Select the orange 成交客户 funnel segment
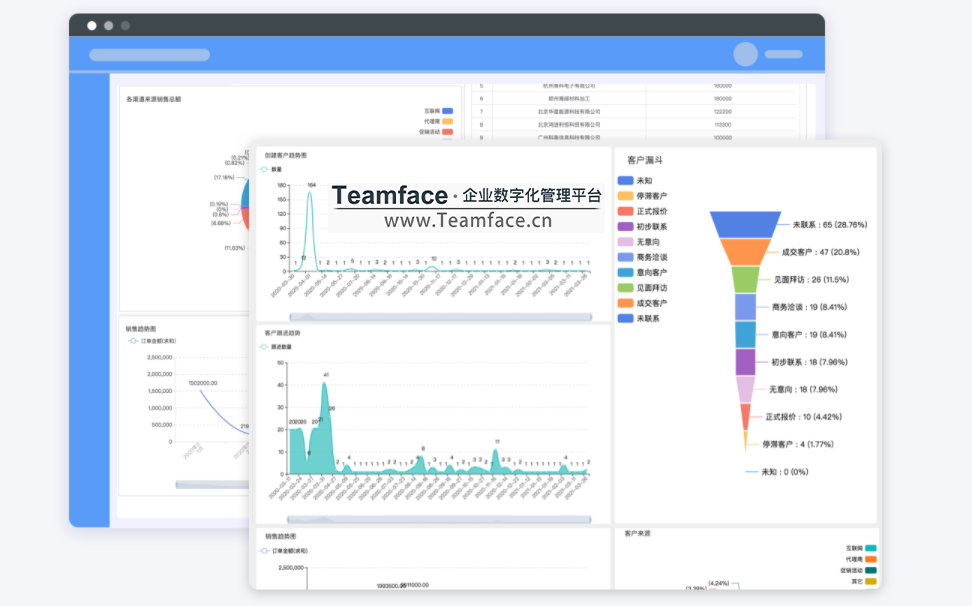Image resolution: width=972 pixels, height=606 pixels. coord(745,252)
